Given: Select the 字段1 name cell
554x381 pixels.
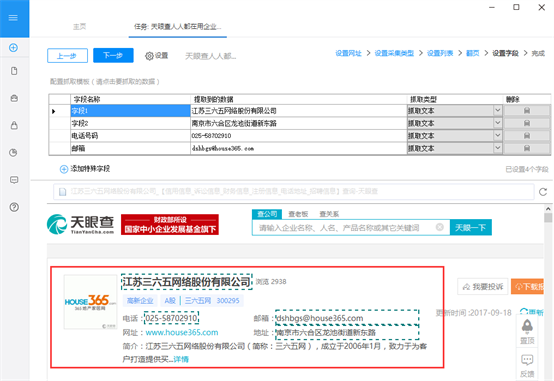Looking at the screenshot, I should [x=130, y=111].
